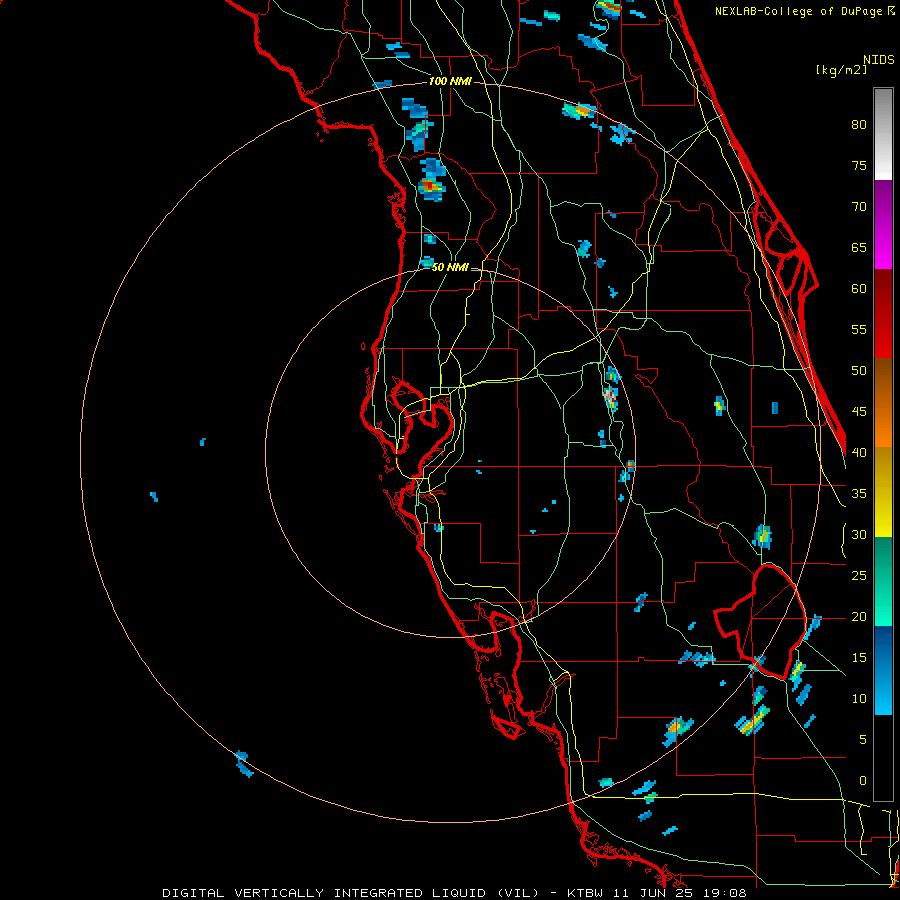Click the NIDS label above the scale
This screenshot has height=900, width=900.
[879, 60]
